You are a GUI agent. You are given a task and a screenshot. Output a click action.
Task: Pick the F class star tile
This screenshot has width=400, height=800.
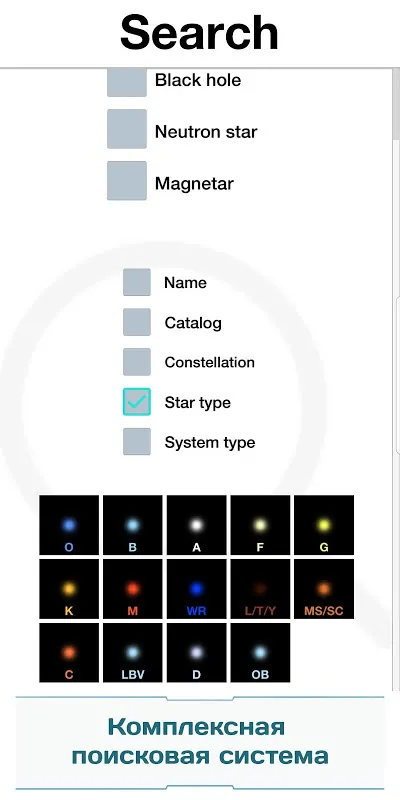click(x=260, y=525)
